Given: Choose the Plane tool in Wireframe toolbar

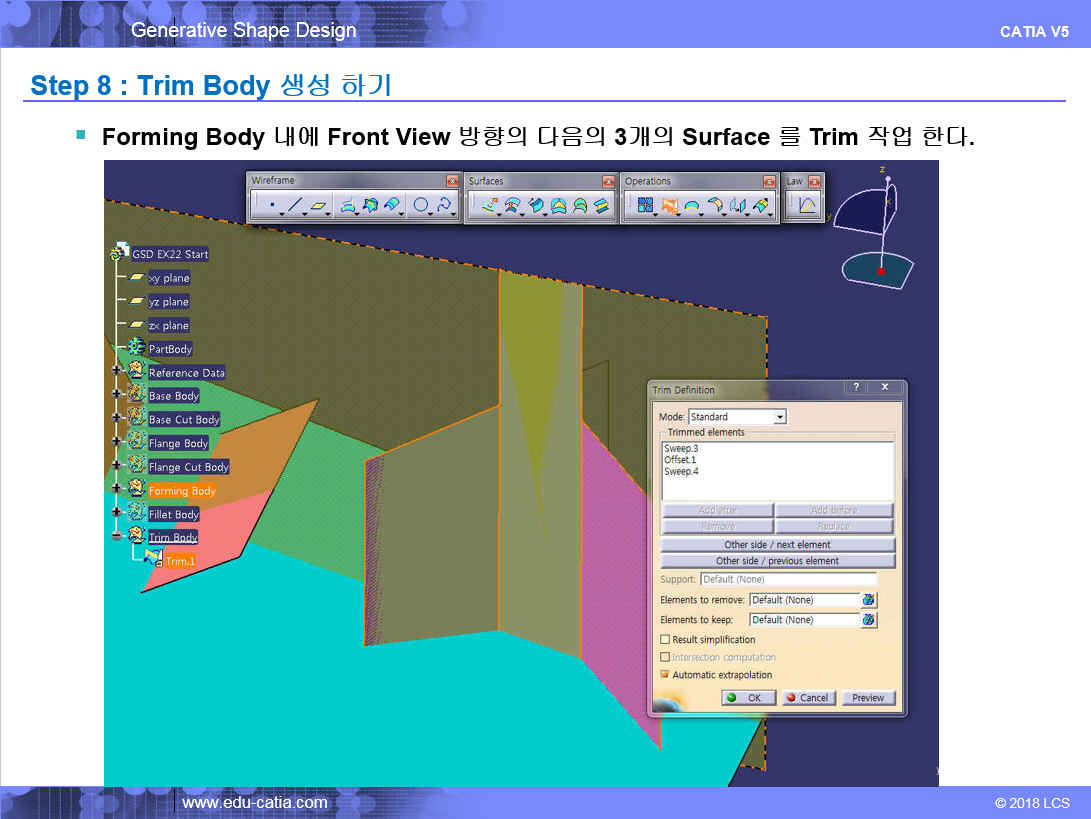Looking at the screenshot, I should (x=318, y=206).
